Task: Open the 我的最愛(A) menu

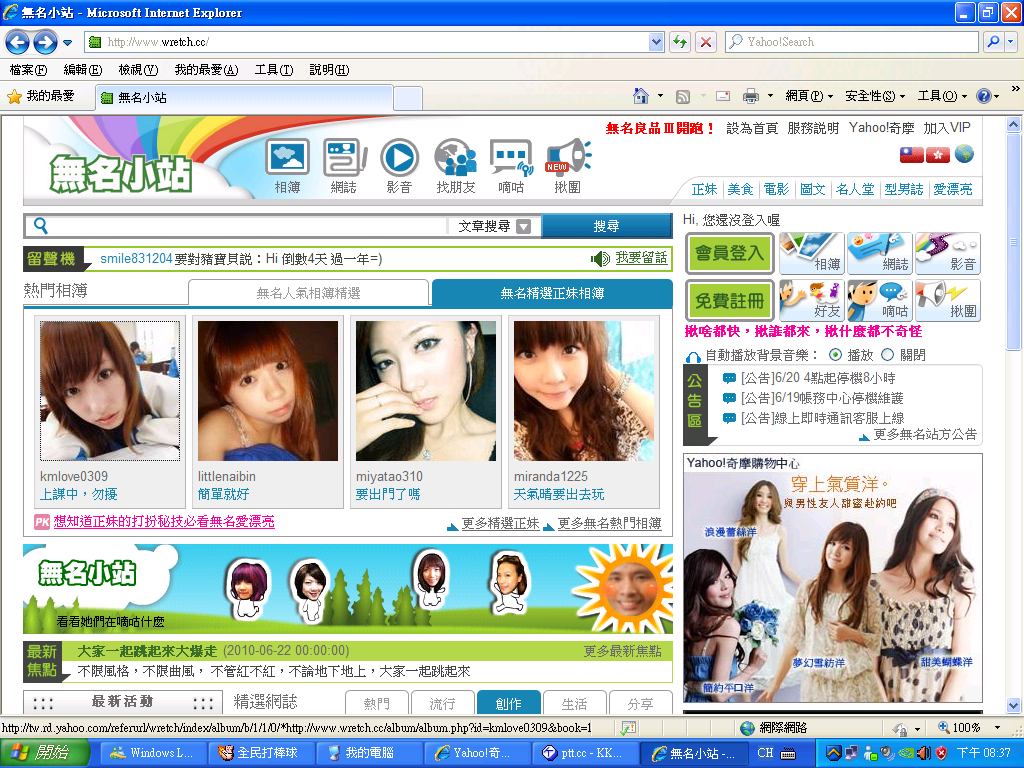Action: (206, 70)
